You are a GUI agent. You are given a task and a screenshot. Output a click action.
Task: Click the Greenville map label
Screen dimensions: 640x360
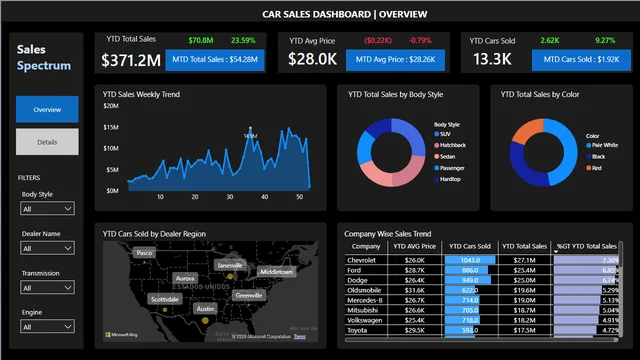(x=249, y=295)
